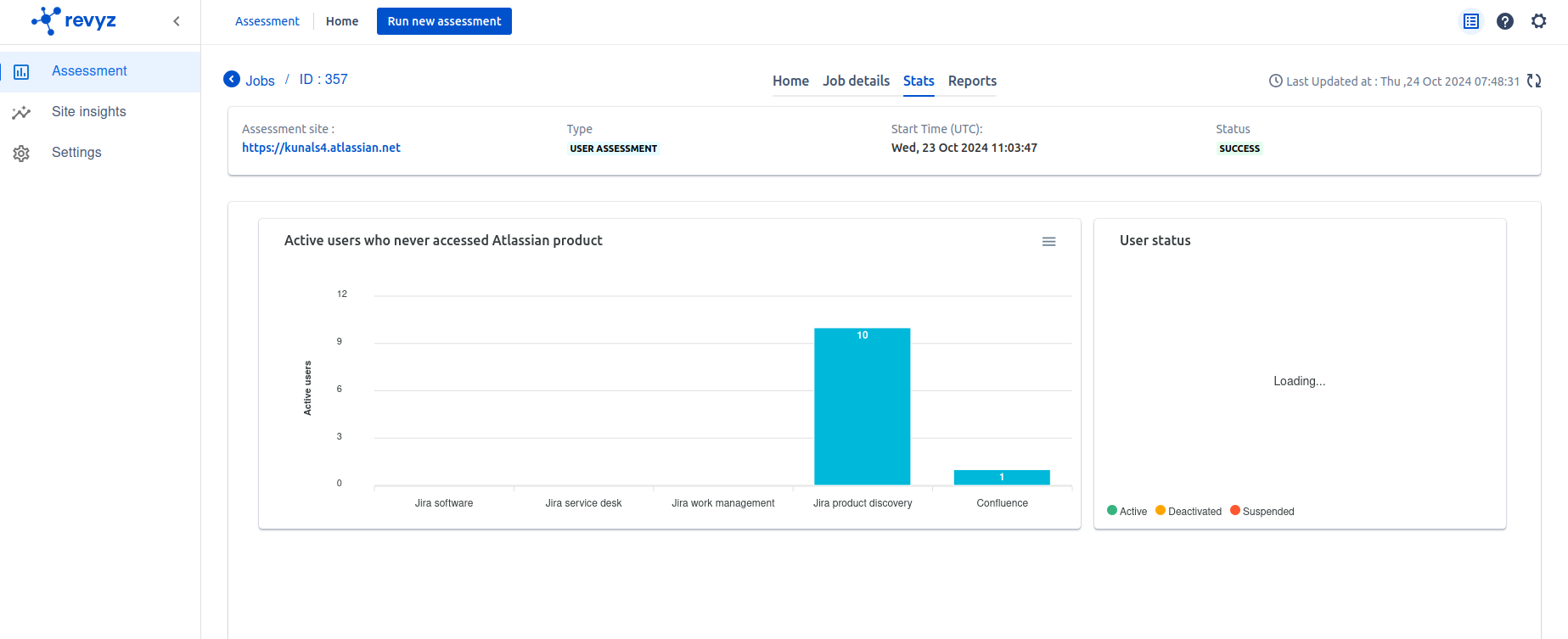Click the Loading... text in User status
The image size is (1568, 639).
pyautogui.click(x=1299, y=381)
